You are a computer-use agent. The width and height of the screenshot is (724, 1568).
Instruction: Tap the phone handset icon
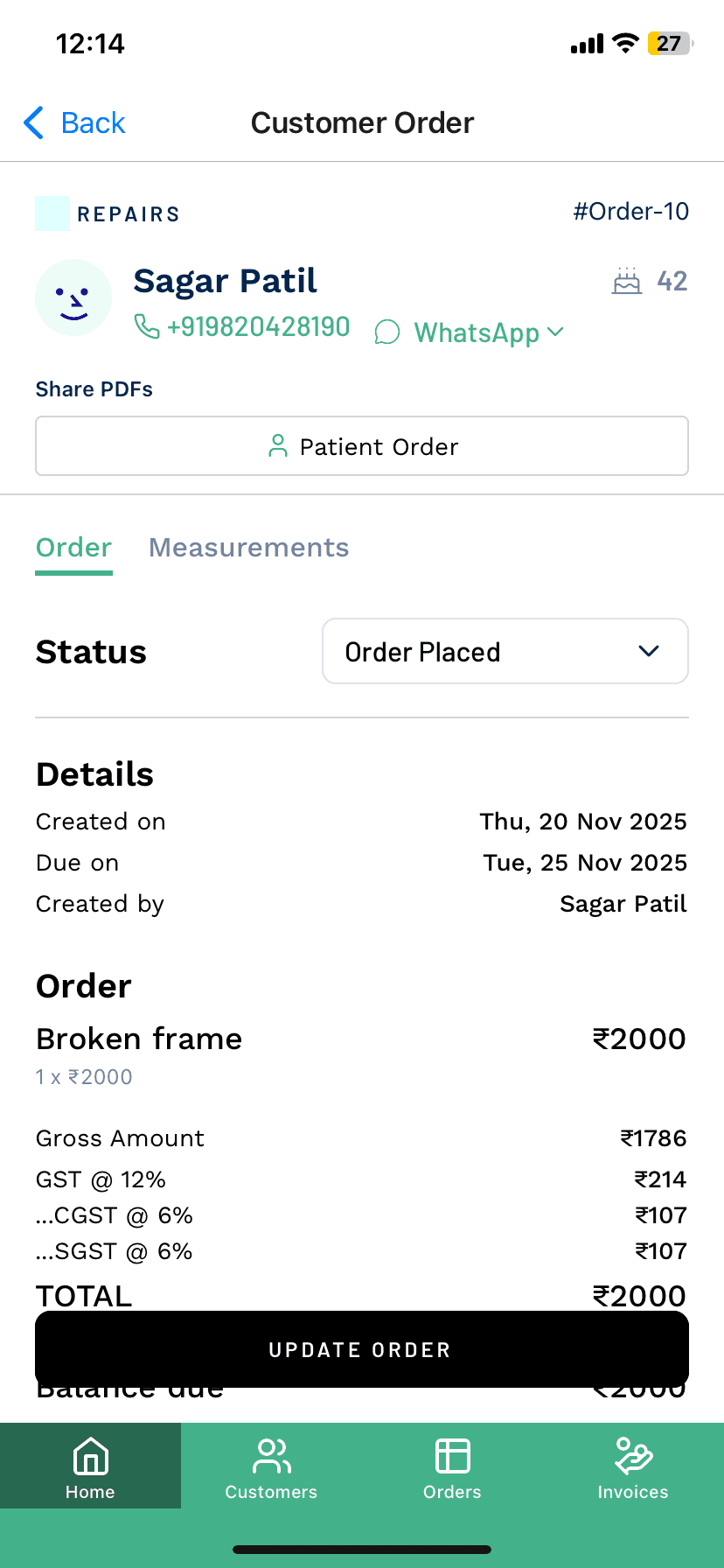coord(147,326)
